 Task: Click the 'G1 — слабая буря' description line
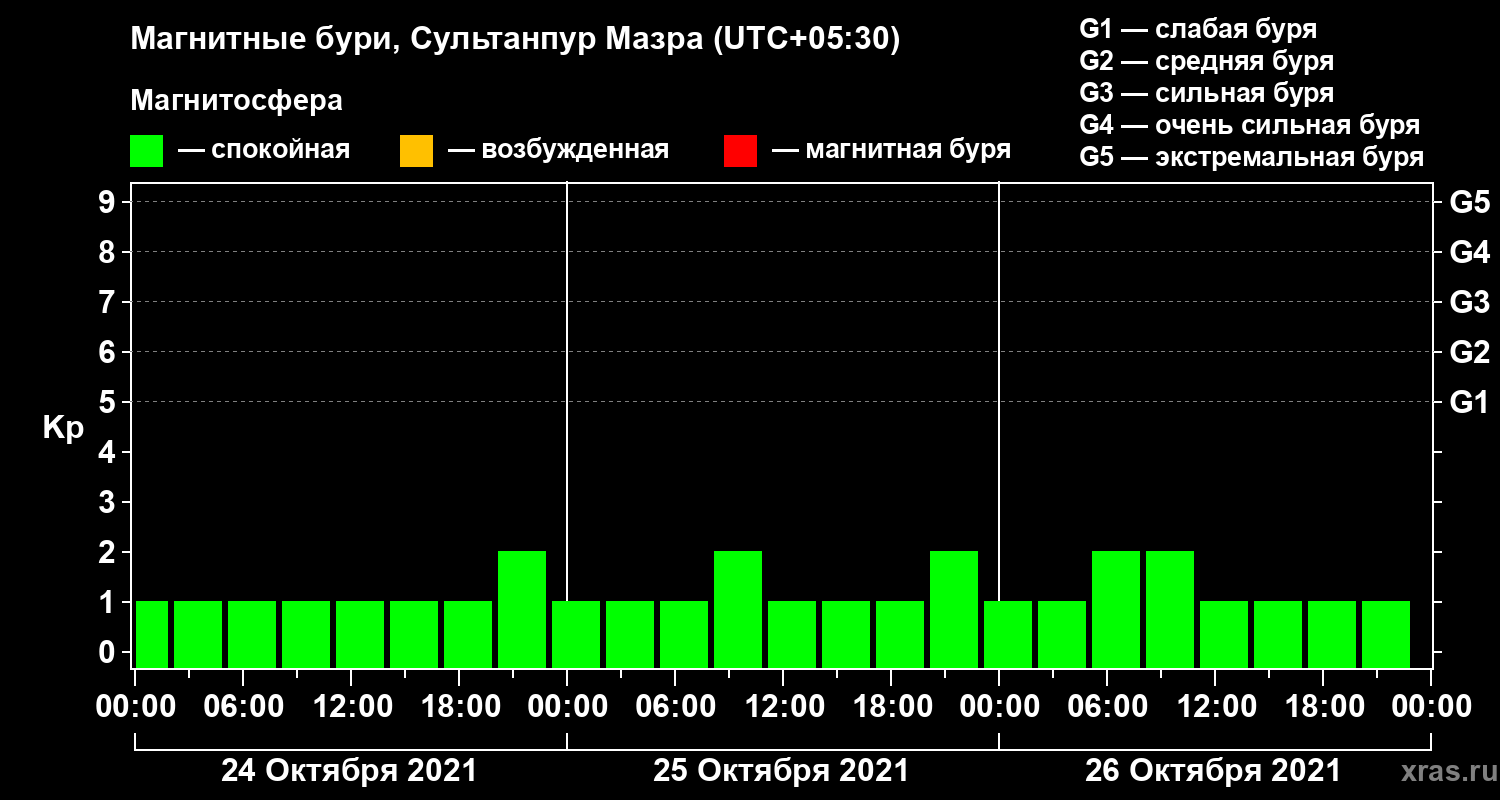(x=1198, y=29)
